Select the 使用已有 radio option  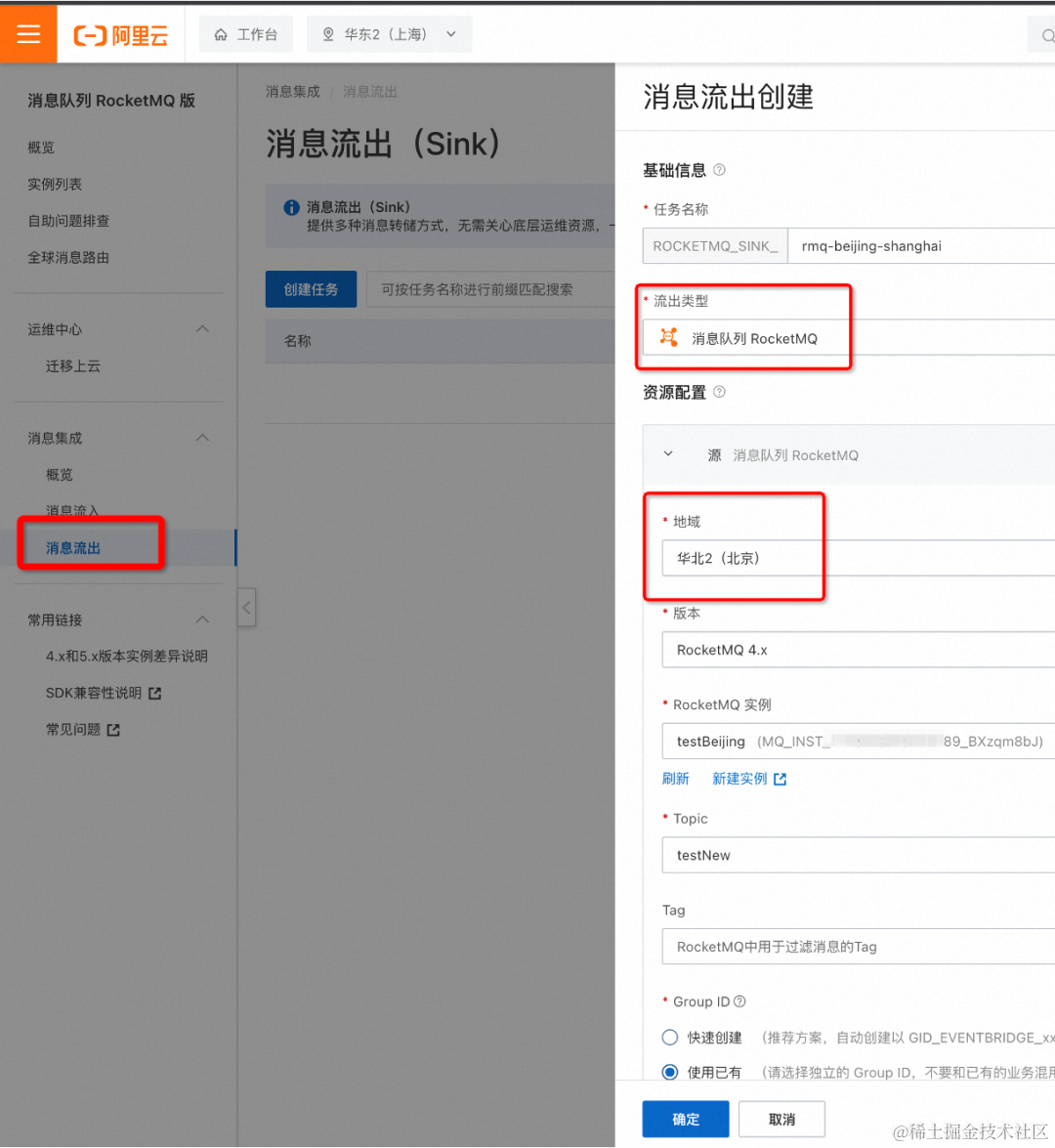[670, 1073]
